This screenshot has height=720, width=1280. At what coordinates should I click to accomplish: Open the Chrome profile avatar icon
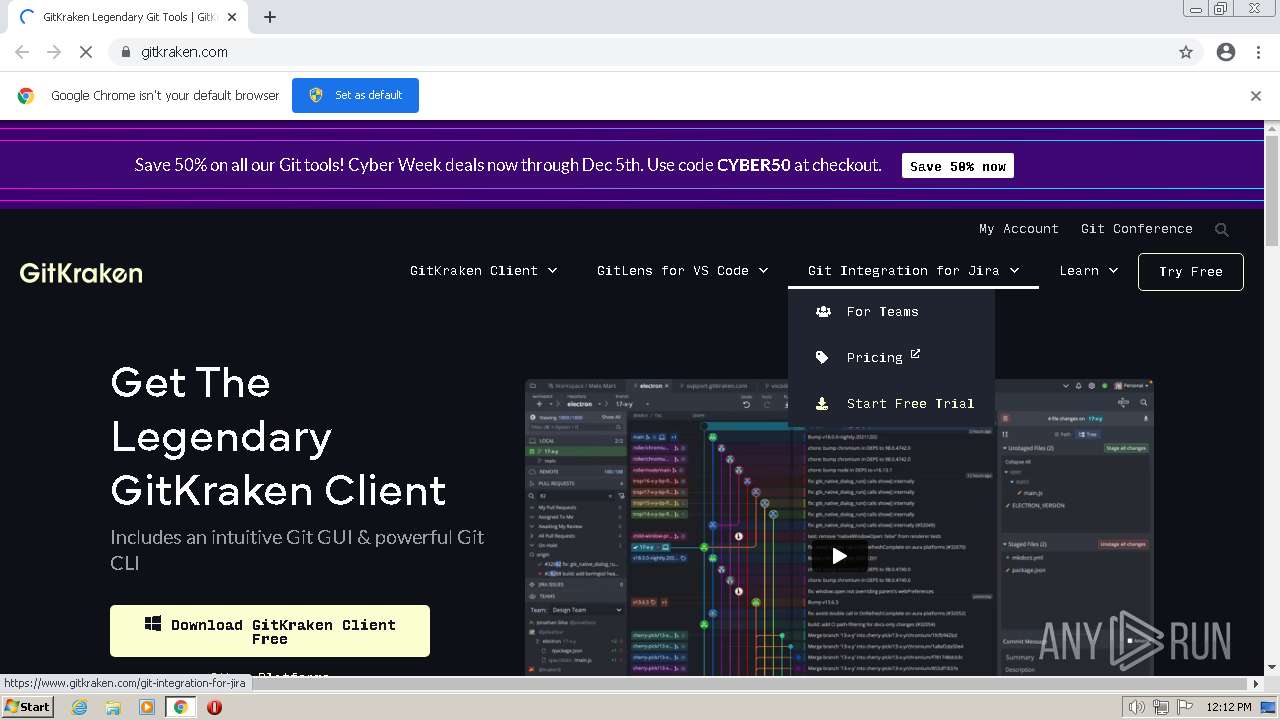pyautogui.click(x=1226, y=52)
